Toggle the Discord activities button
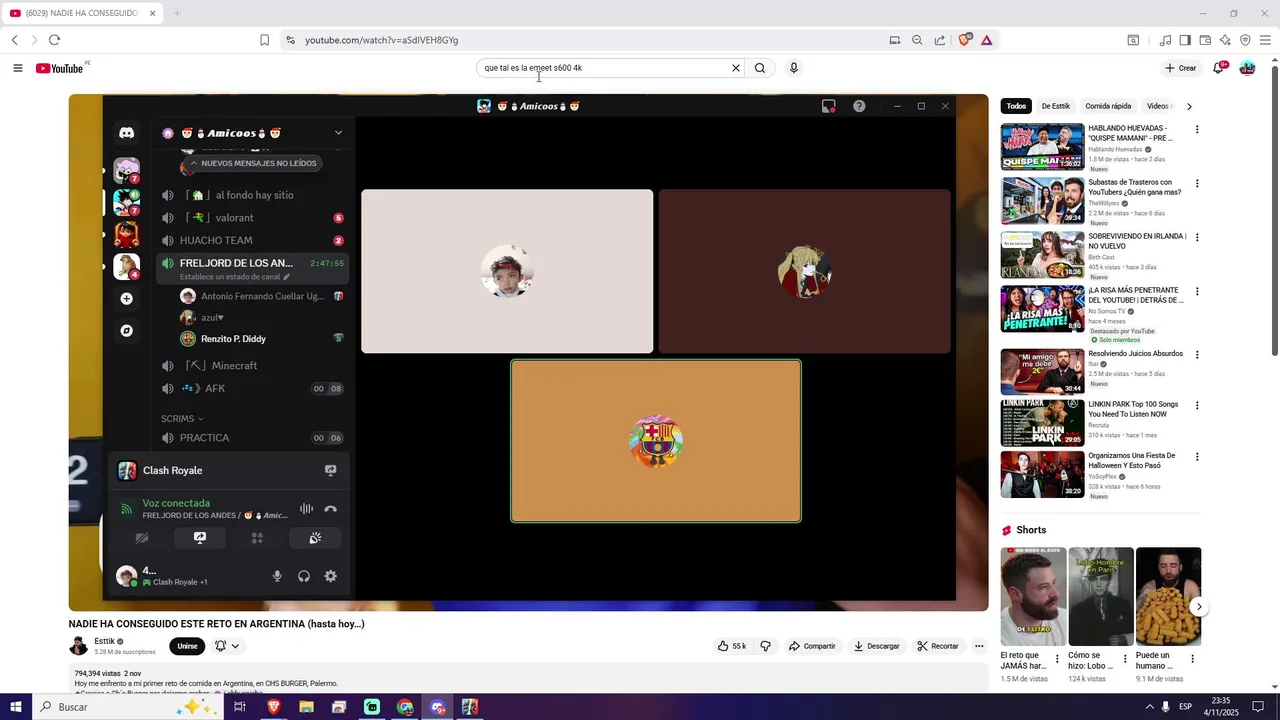Viewport: 1280px width, 720px height. 257,538
